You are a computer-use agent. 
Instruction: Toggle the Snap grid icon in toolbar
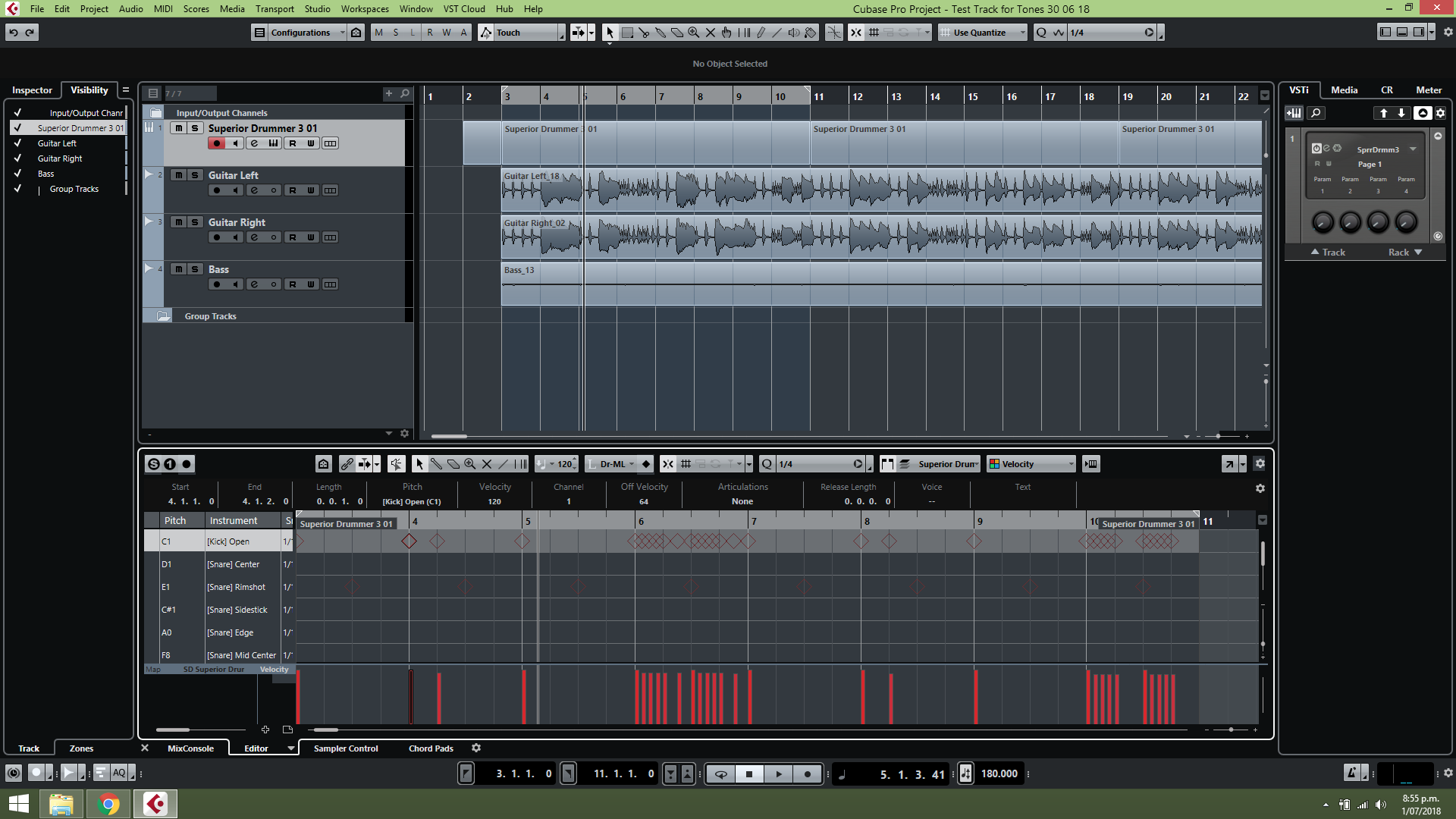tap(874, 33)
